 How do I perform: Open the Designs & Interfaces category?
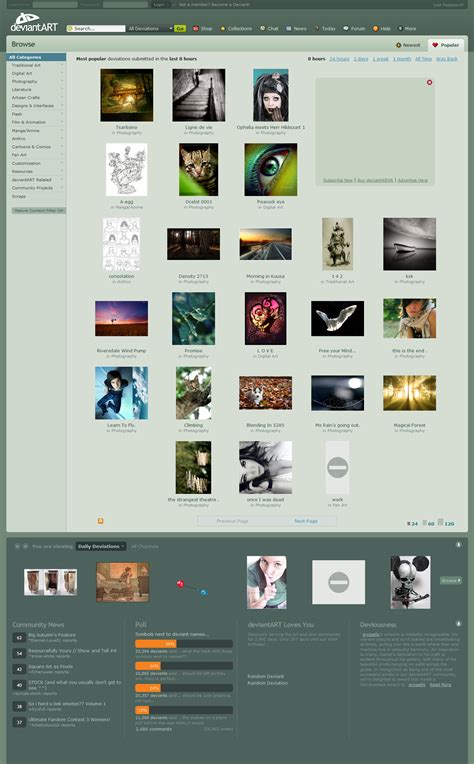click(33, 106)
